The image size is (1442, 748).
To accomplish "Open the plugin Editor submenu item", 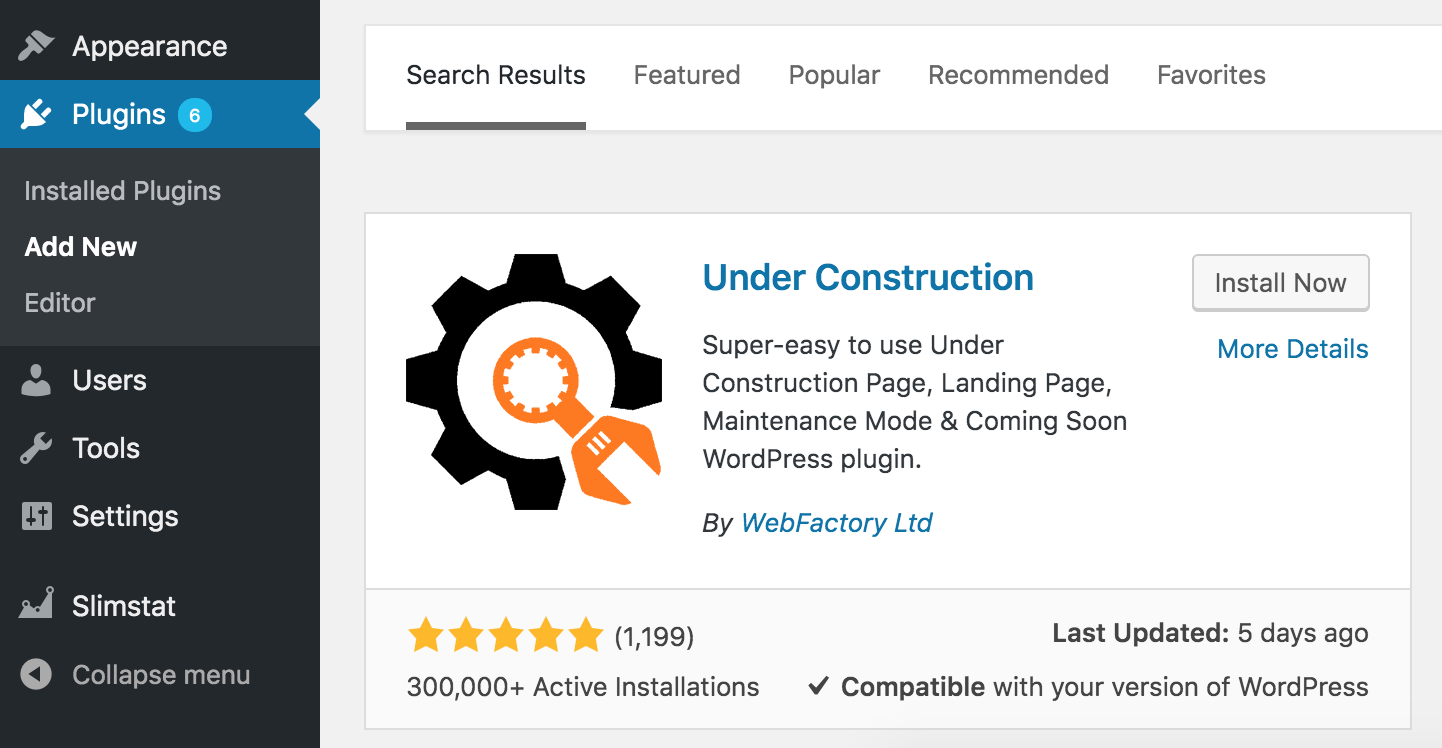I will (x=60, y=303).
